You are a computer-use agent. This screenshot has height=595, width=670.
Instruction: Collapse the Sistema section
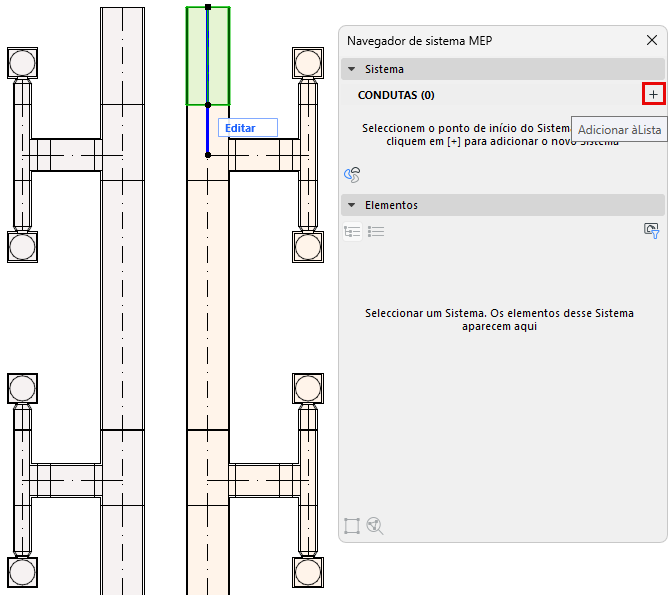[x=351, y=69]
